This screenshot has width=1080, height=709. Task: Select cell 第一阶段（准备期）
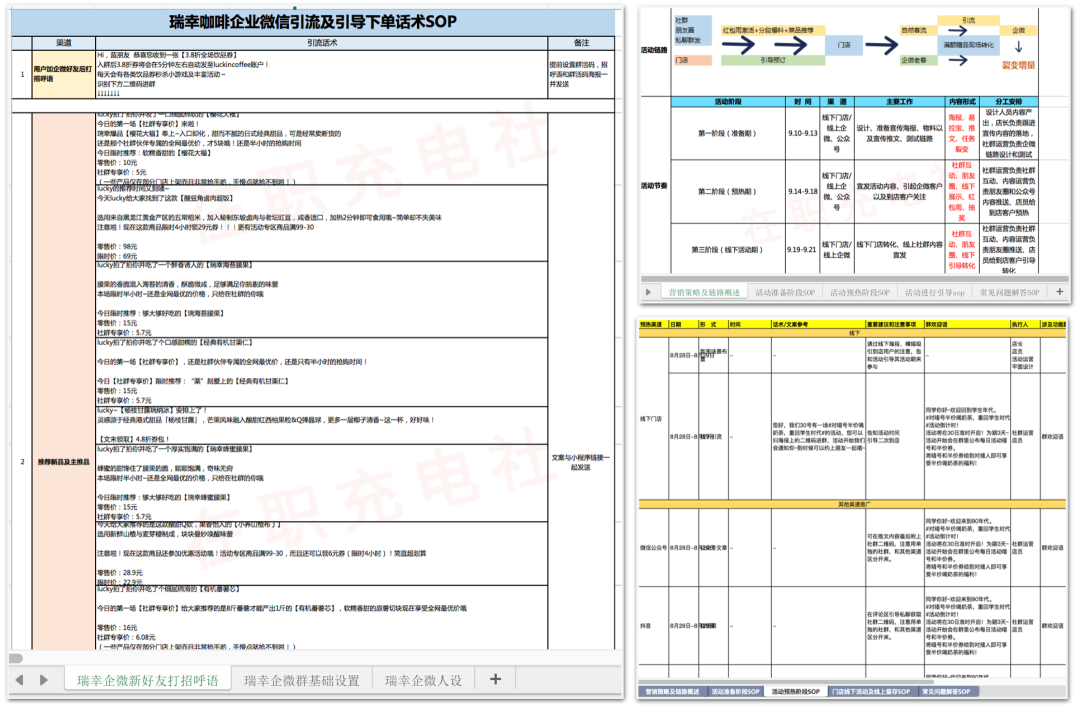pyautogui.click(x=728, y=133)
